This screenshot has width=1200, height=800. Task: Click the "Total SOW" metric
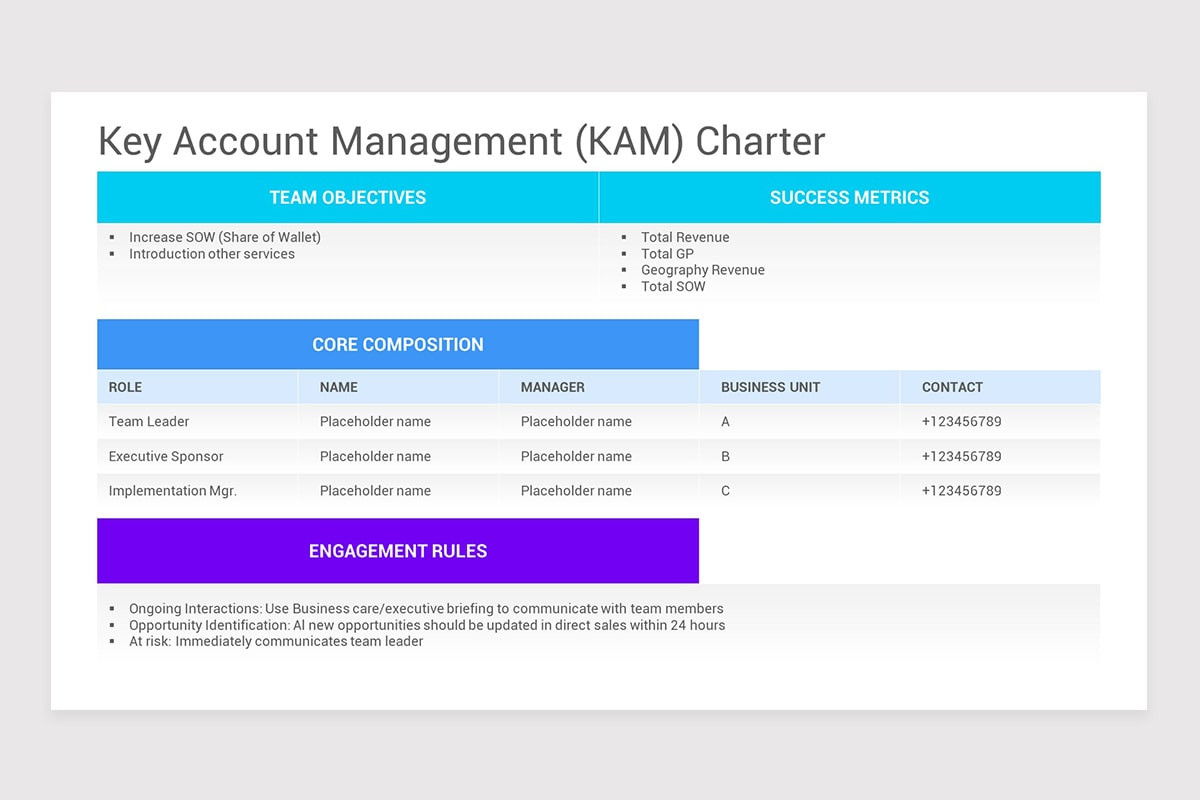[x=673, y=286]
